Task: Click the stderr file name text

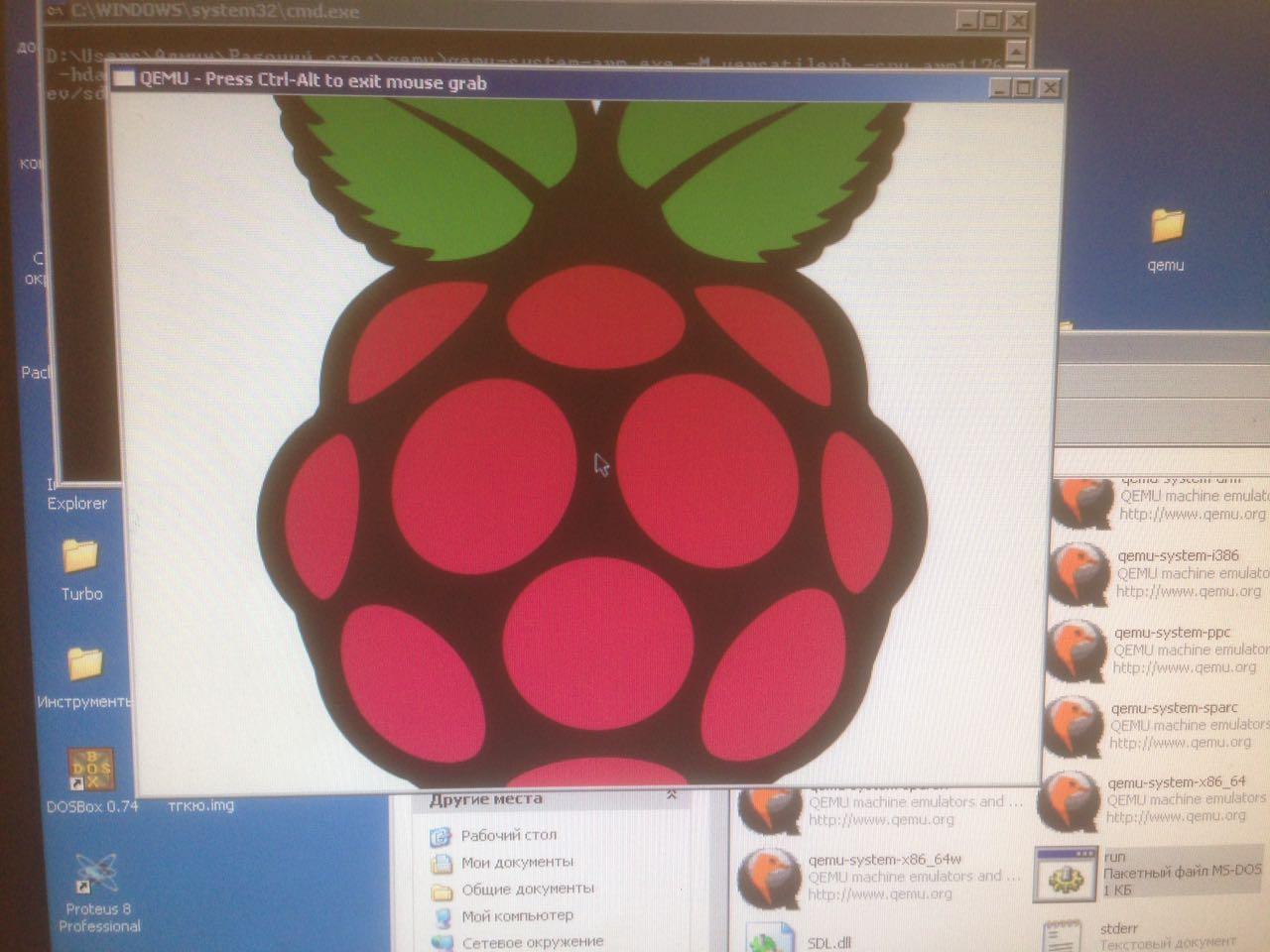Action: click(1119, 928)
